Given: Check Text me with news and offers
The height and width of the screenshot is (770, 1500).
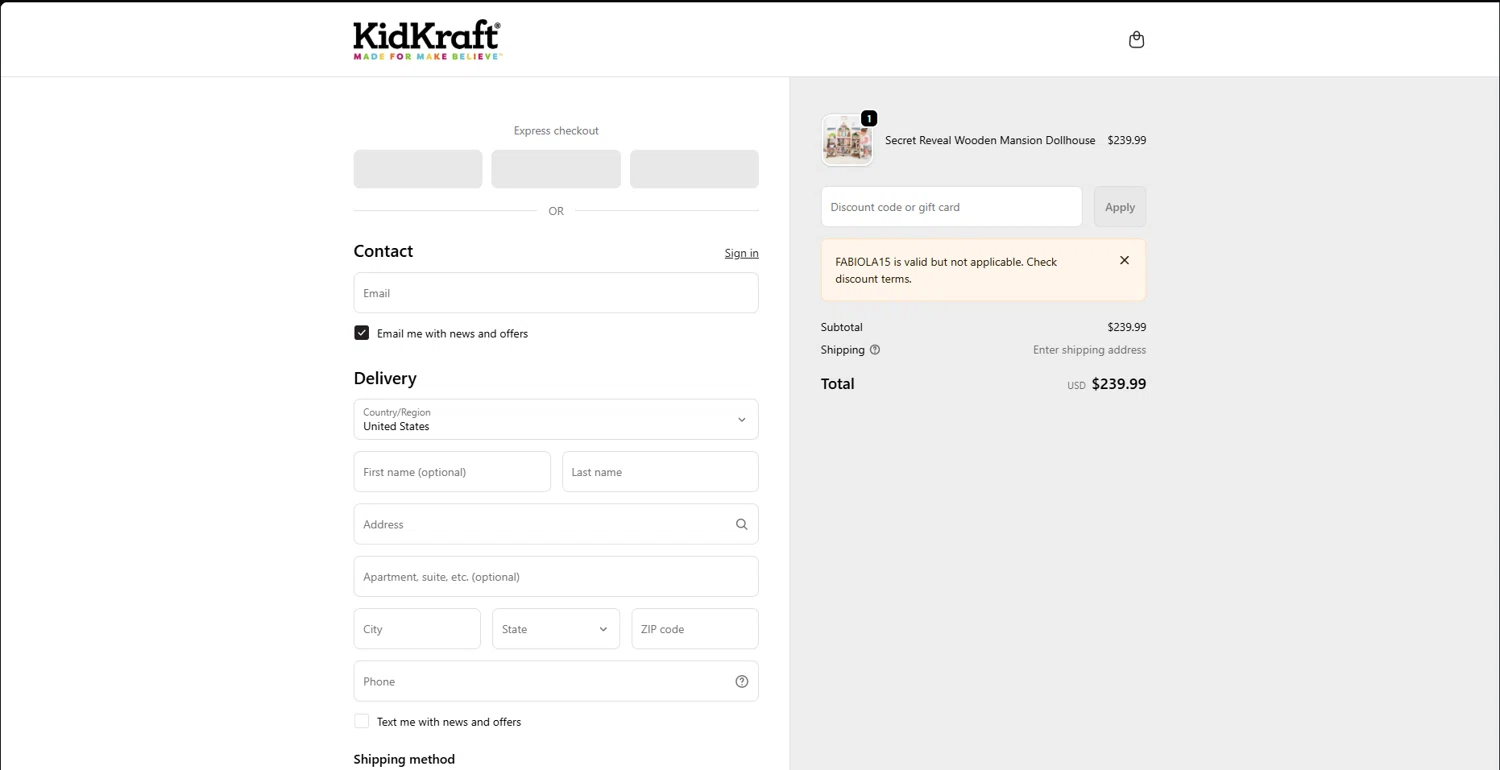Looking at the screenshot, I should click(361, 721).
